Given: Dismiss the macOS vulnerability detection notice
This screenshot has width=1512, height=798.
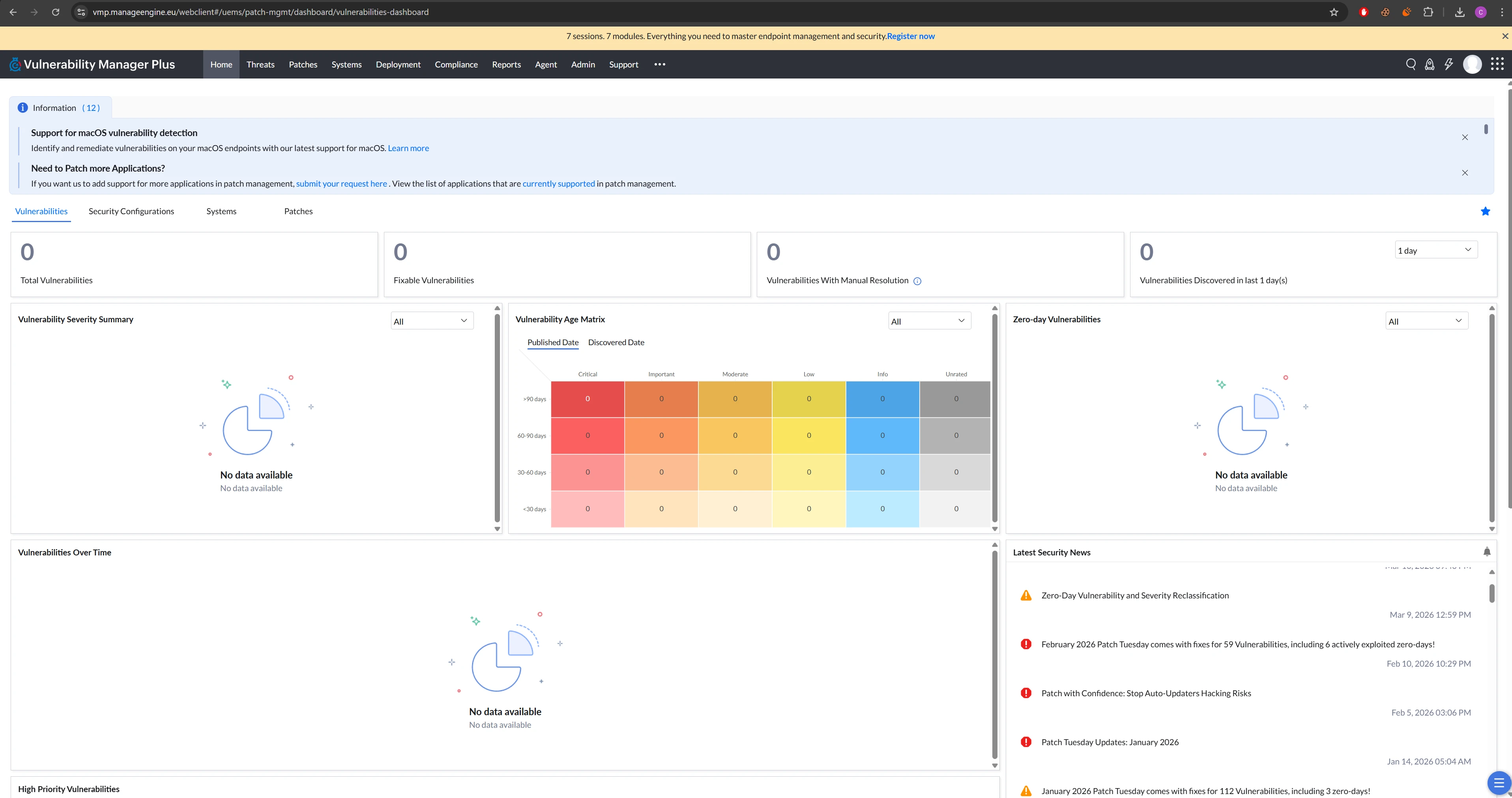Looking at the screenshot, I should 1465,137.
